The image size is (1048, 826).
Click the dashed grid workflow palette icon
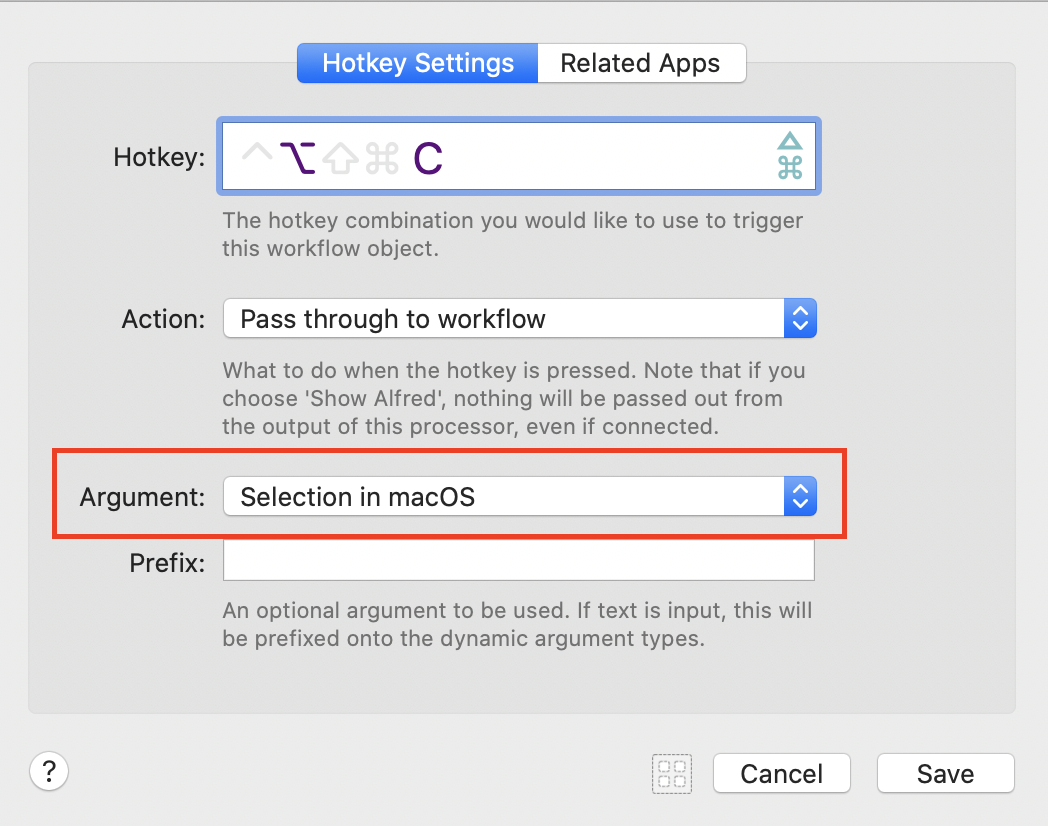[x=671, y=773]
